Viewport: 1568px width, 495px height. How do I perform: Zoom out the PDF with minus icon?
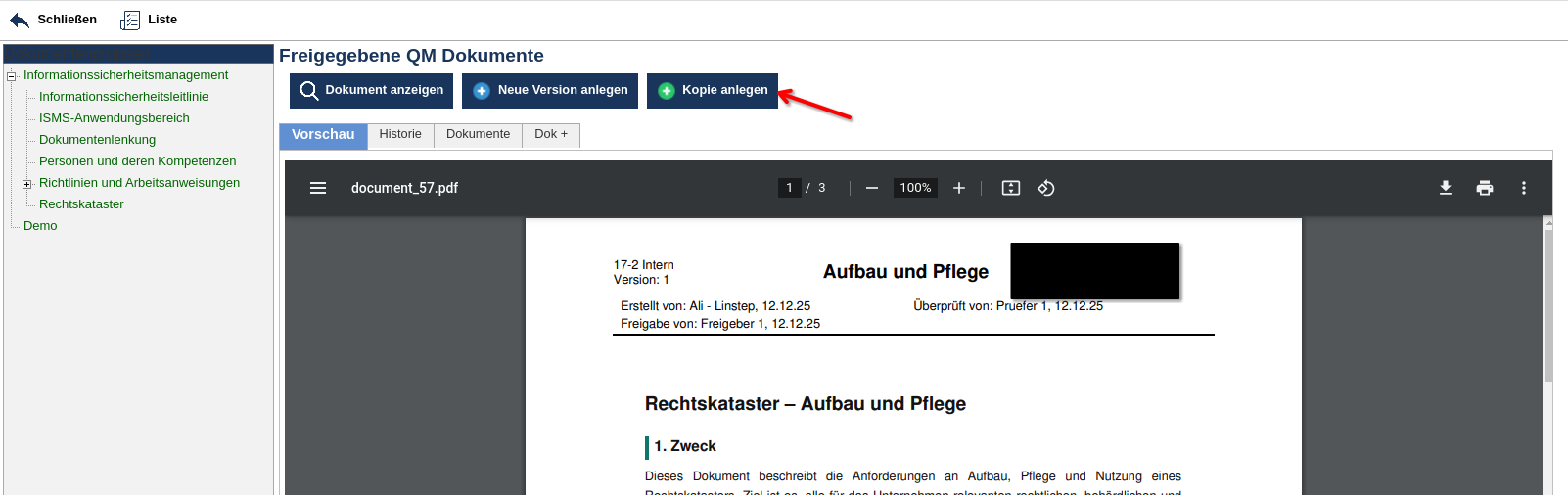point(871,188)
